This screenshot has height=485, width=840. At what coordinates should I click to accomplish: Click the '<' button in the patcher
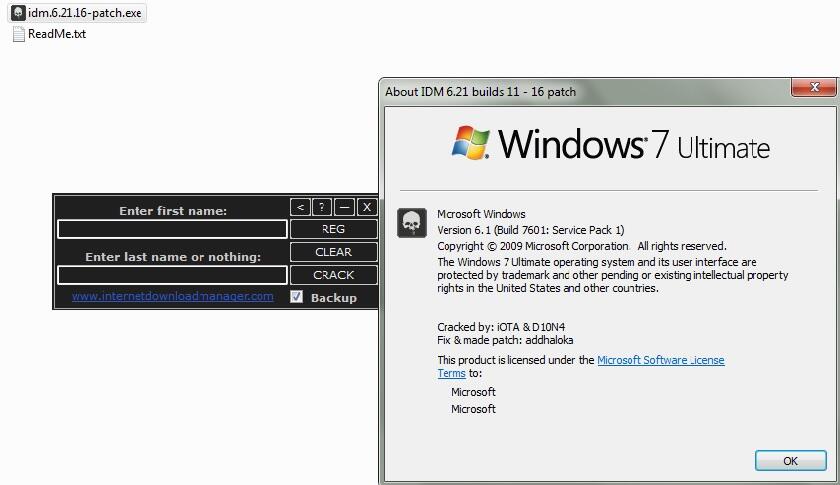(x=300, y=207)
